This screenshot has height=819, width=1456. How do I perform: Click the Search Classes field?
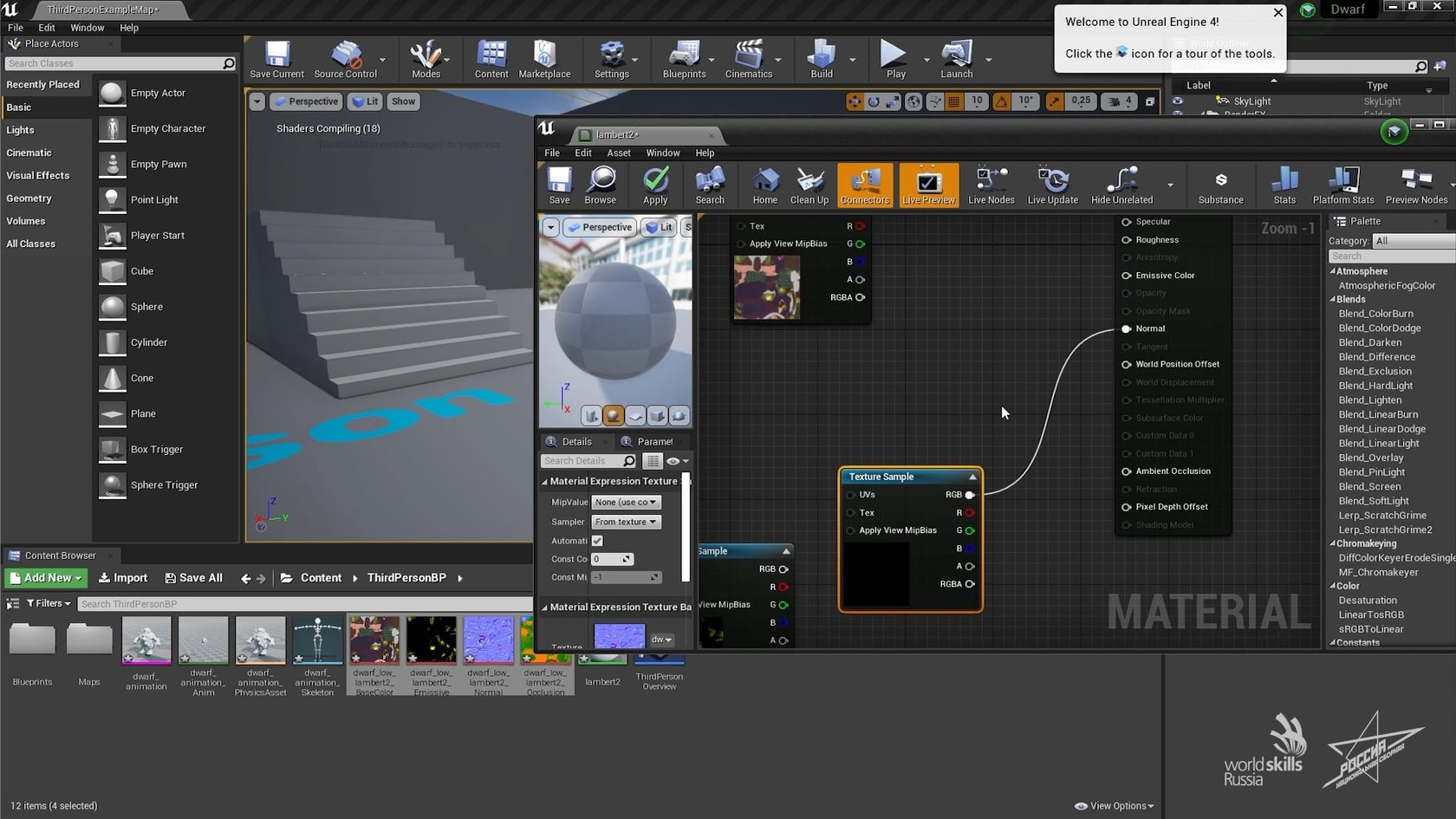point(120,63)
